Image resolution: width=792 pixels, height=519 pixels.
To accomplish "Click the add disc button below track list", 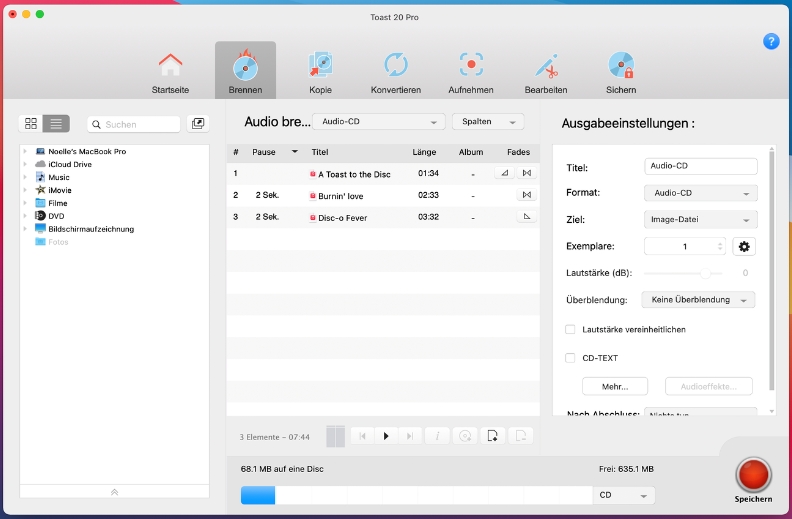I will coord(465,436).
